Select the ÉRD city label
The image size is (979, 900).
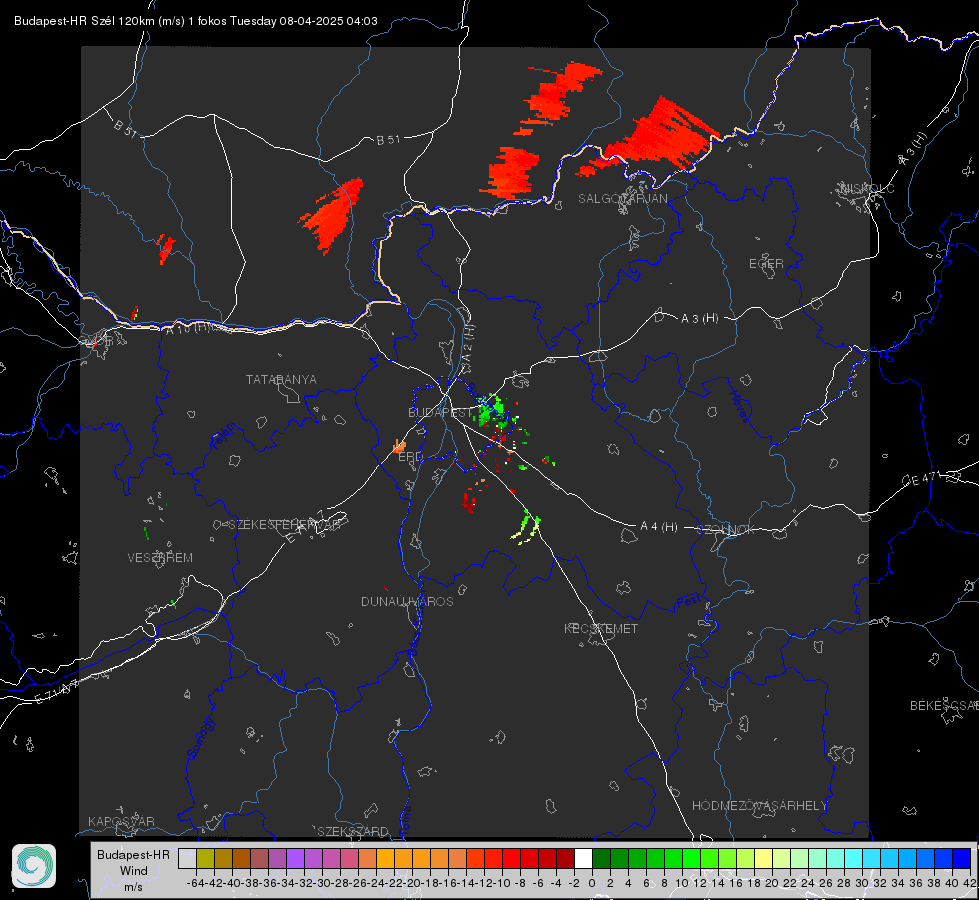tap(410, 457)
